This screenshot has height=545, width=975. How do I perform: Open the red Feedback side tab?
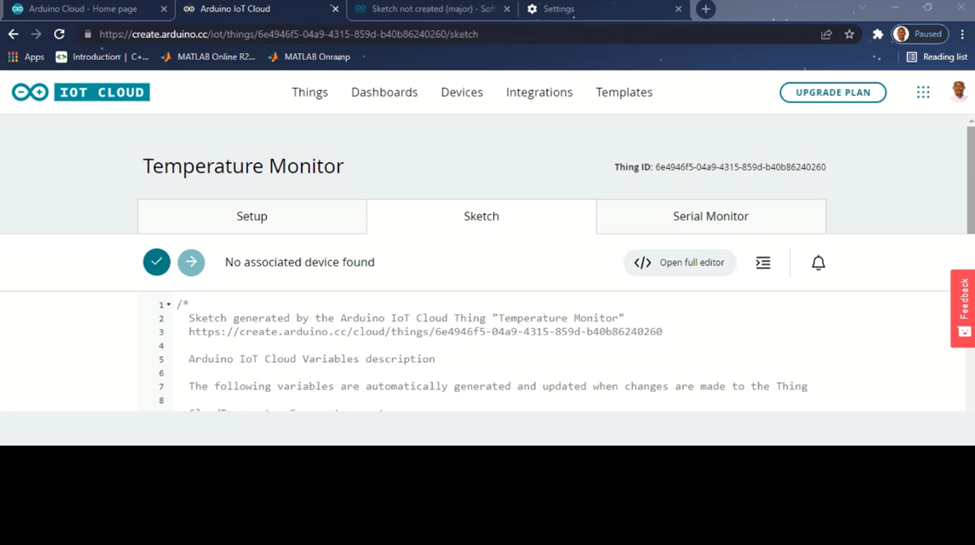(963, 309)
